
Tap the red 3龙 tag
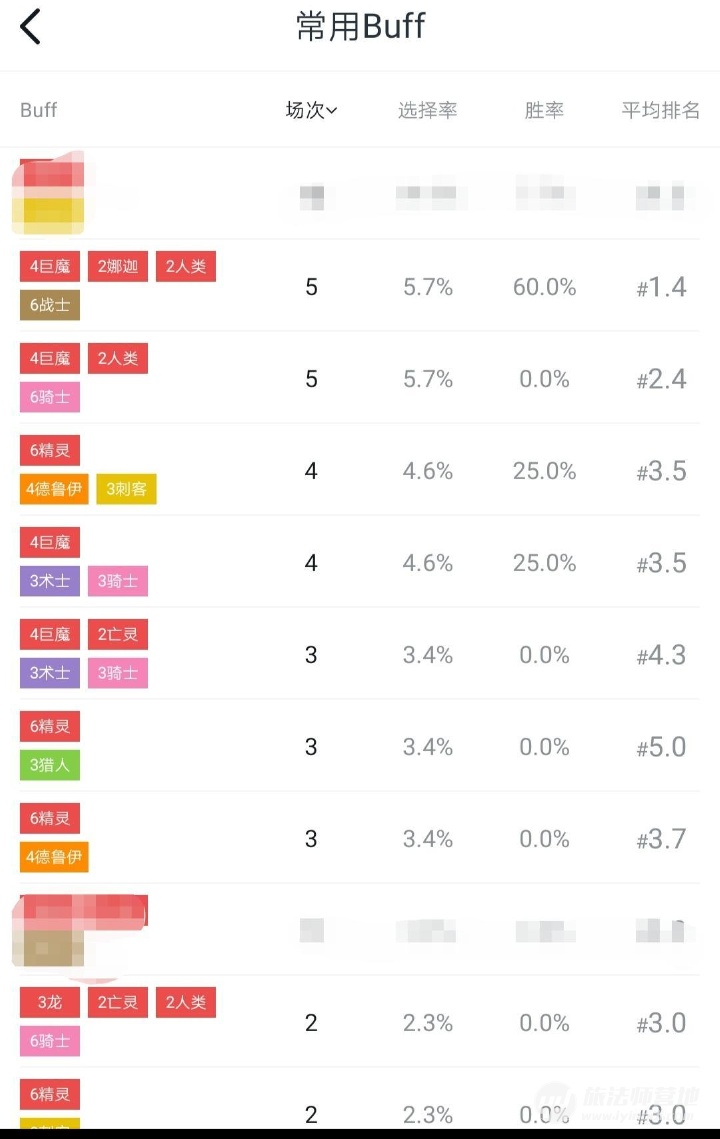tap(50, 1002)
